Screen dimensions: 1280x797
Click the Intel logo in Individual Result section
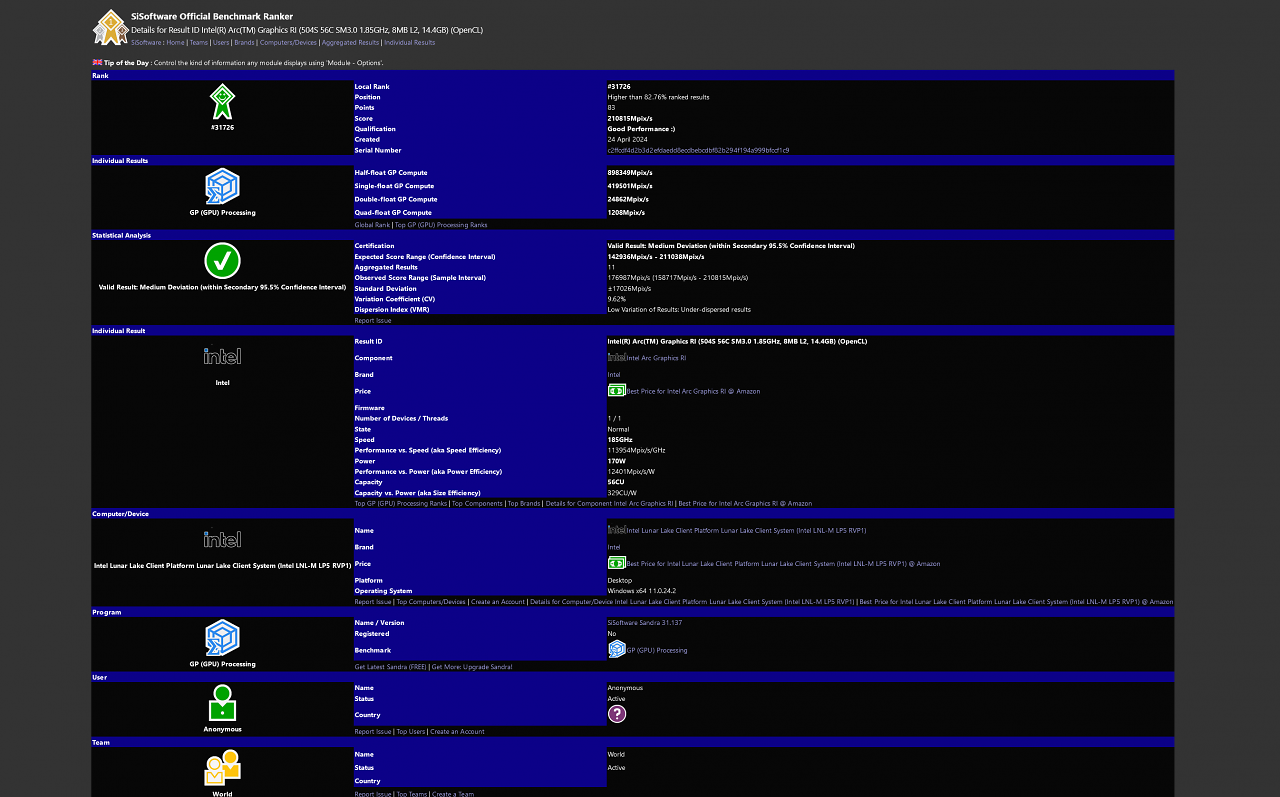click(x=222, y=356)
